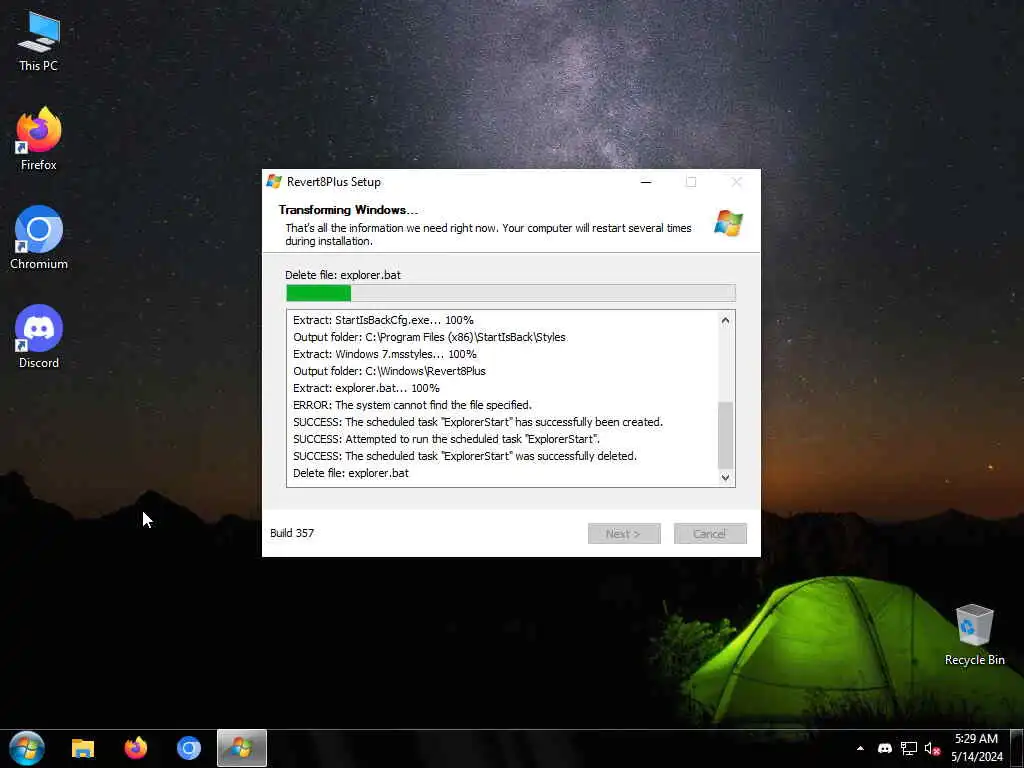Screen dimensions: 1024x768
Task: Click the 'Build 357' label
Action: point(292,533)
